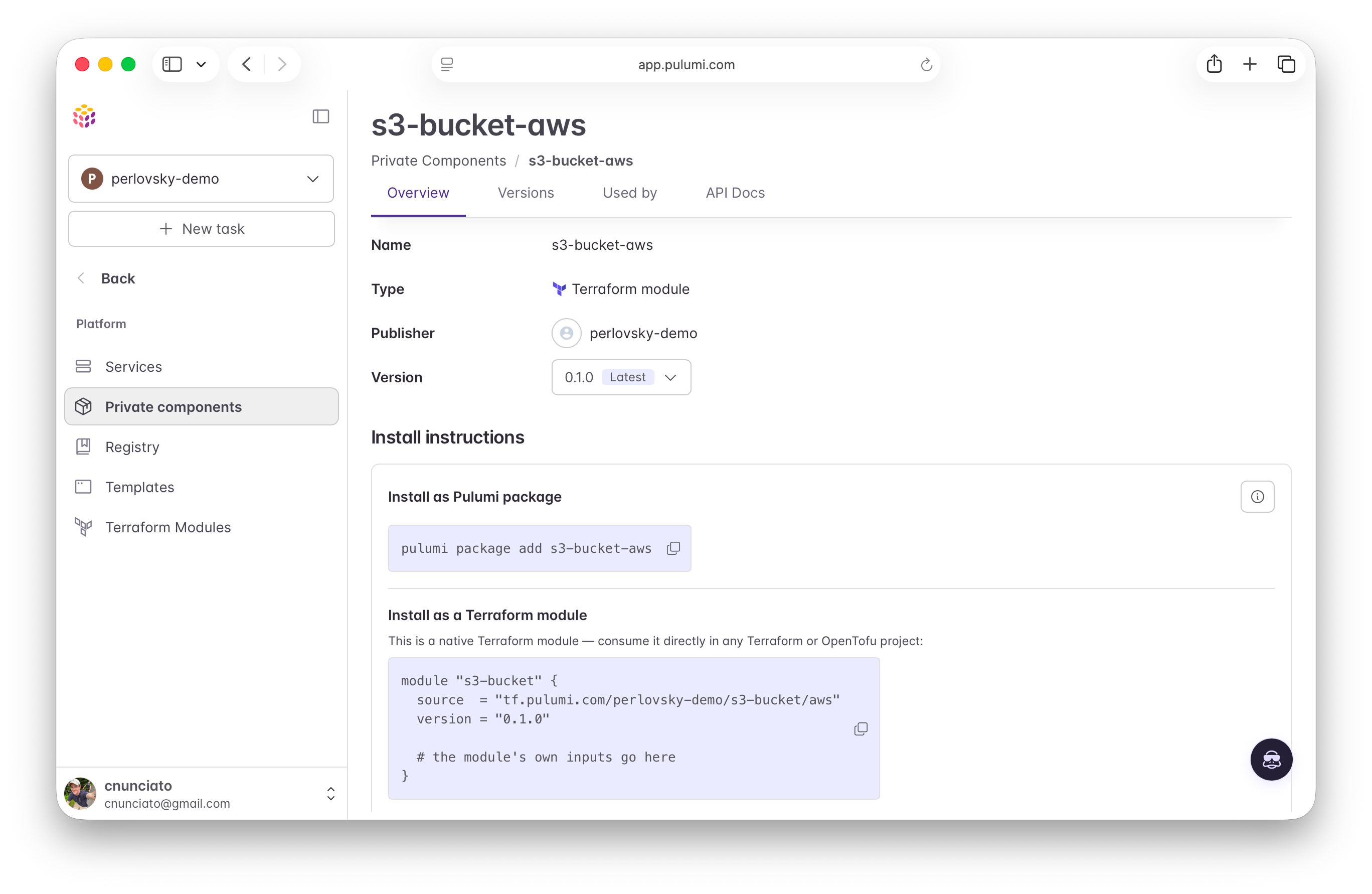This screenshot has width=1372, height=894.
Task: Click the page reader icon in address bar
Action: point(447,64)
